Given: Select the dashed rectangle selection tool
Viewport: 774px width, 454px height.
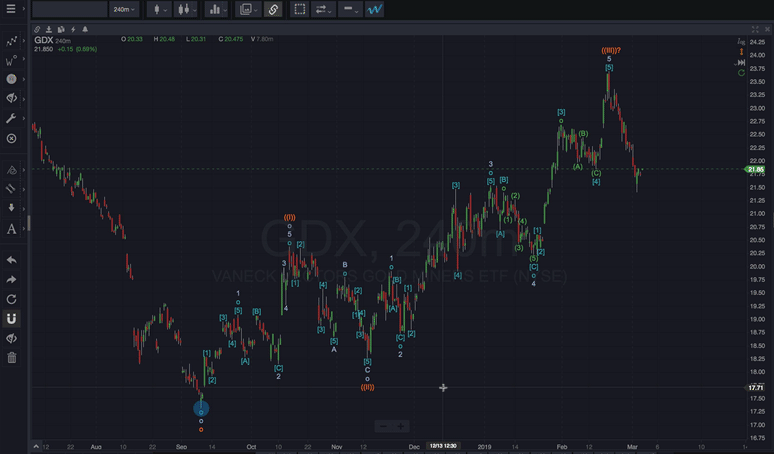Looking at the screenshot, I should tap(300, 9).
